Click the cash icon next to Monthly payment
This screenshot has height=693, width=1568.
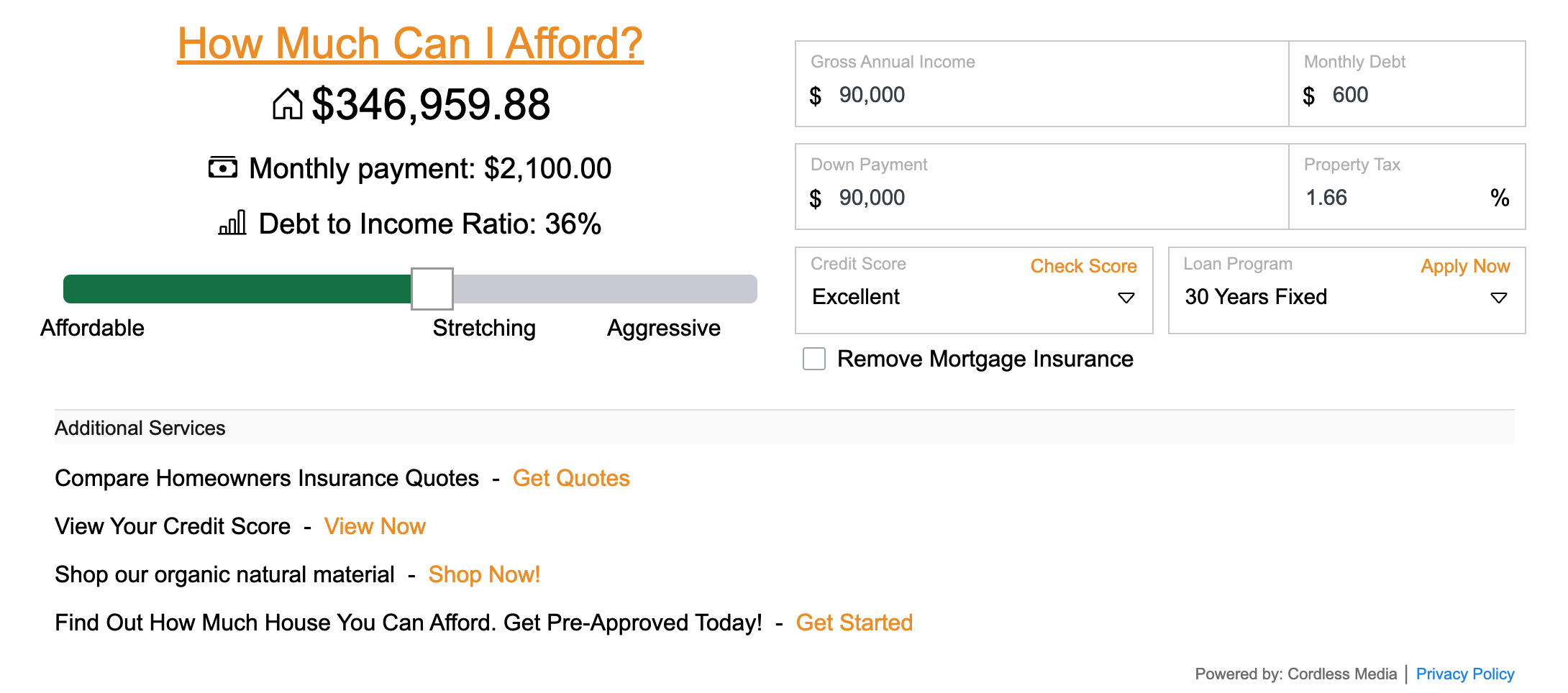[223, 167]
